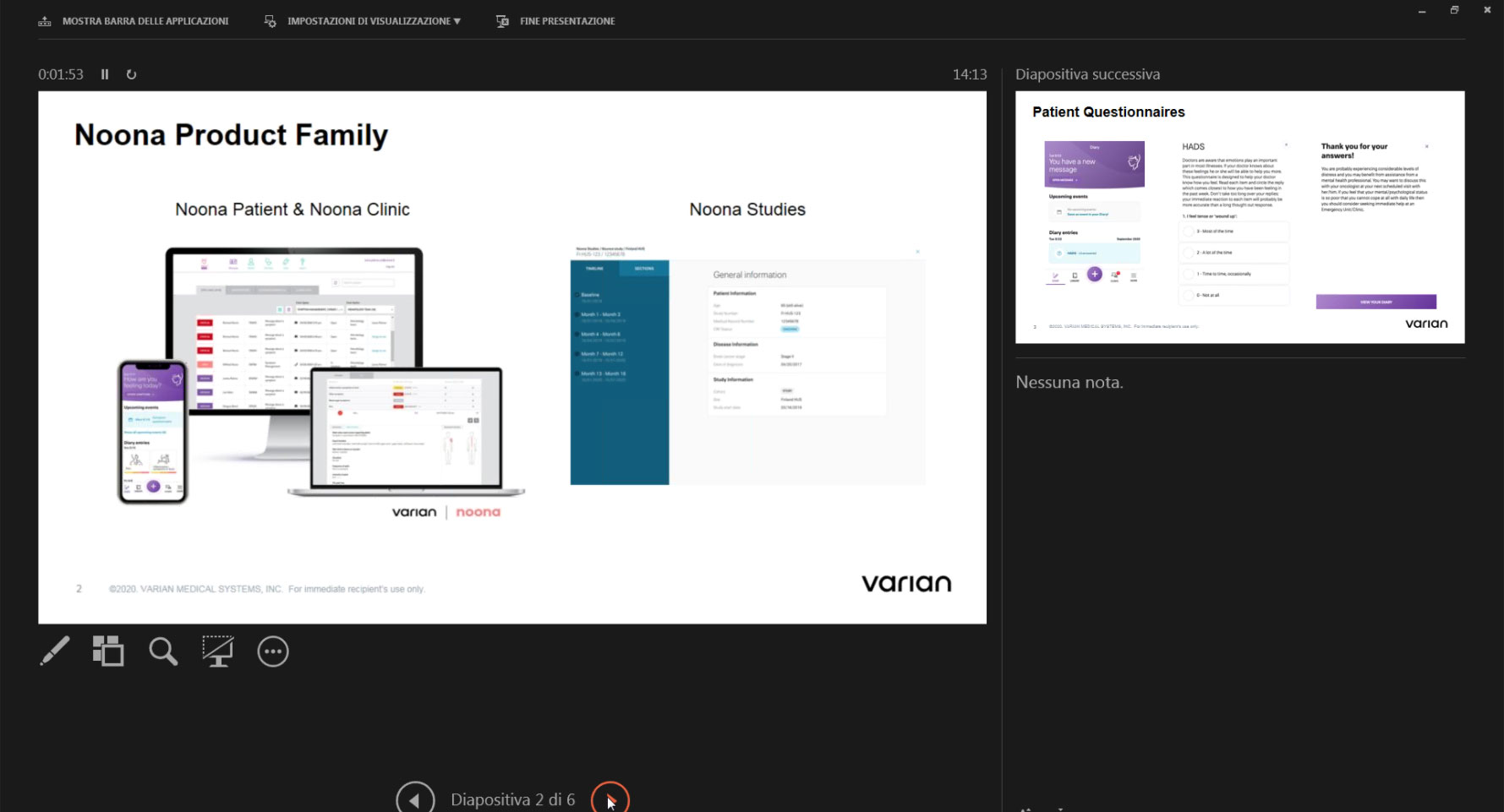Image resolution: width=1504 pixels, height=812 pixels.
Task: Click the end slideshow icon
Action: [x=502, y=21]
